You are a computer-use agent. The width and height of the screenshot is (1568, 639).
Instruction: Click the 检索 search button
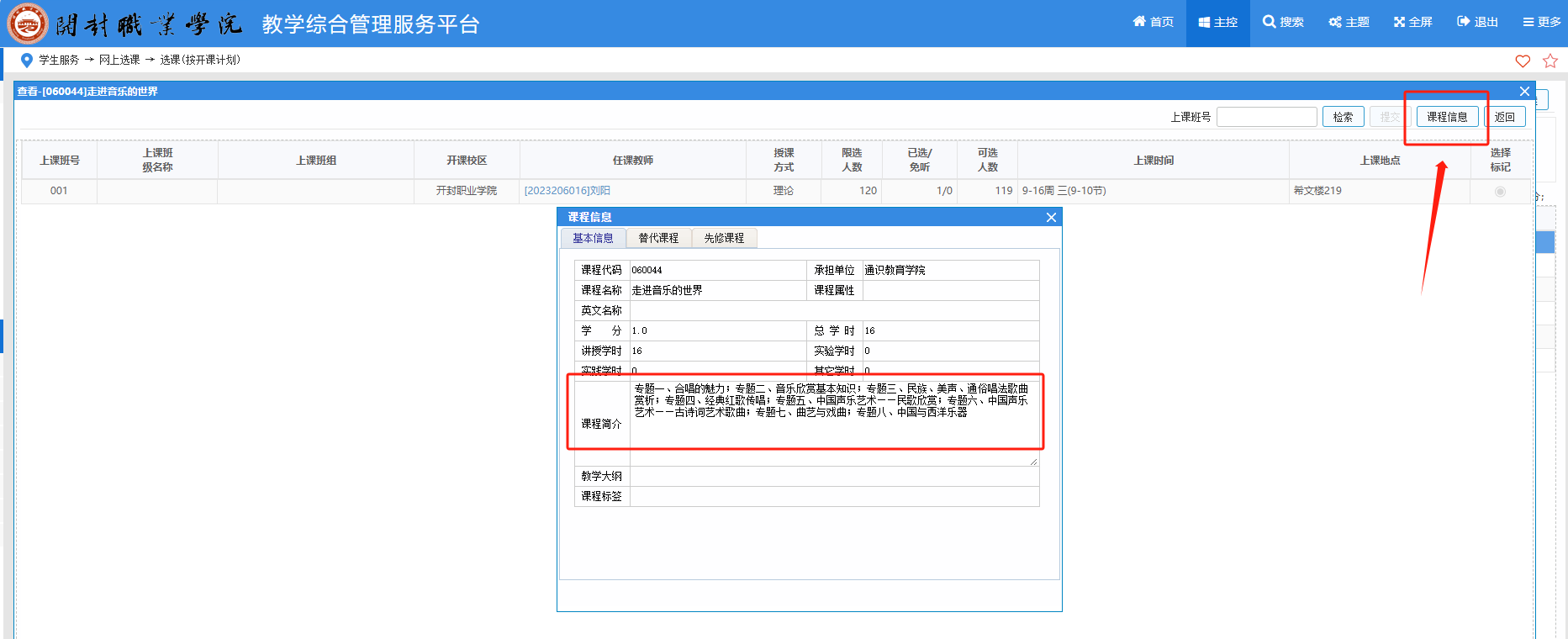tap(1343, 117)
